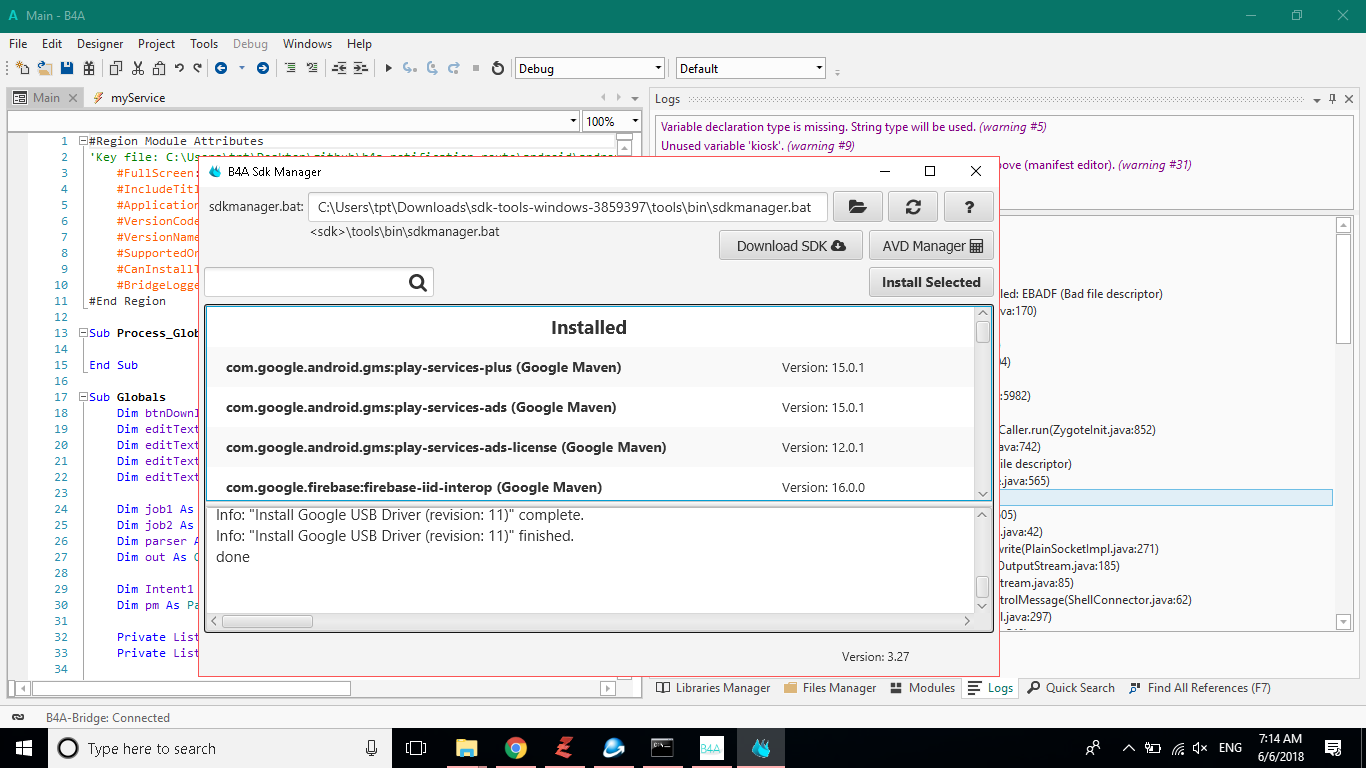
Task: Navigate forward with the blue arrow
Action: point(263,68)
